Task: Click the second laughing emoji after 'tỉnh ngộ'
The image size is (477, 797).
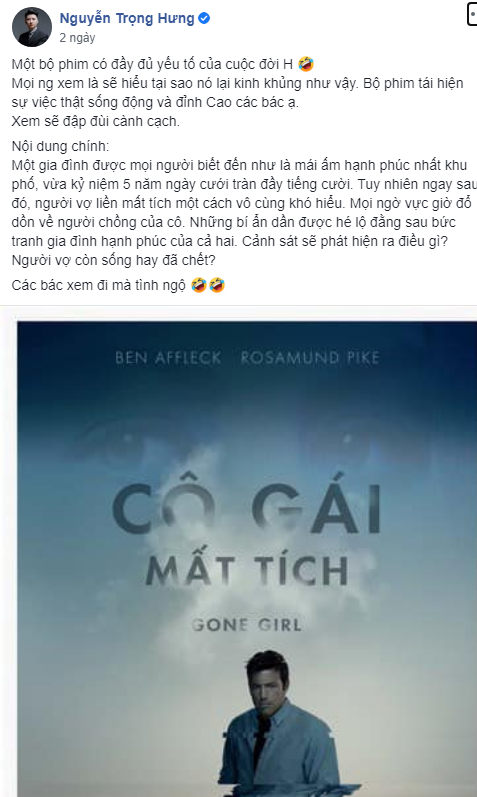Action: pyautogui.click(x=217, y=285)
